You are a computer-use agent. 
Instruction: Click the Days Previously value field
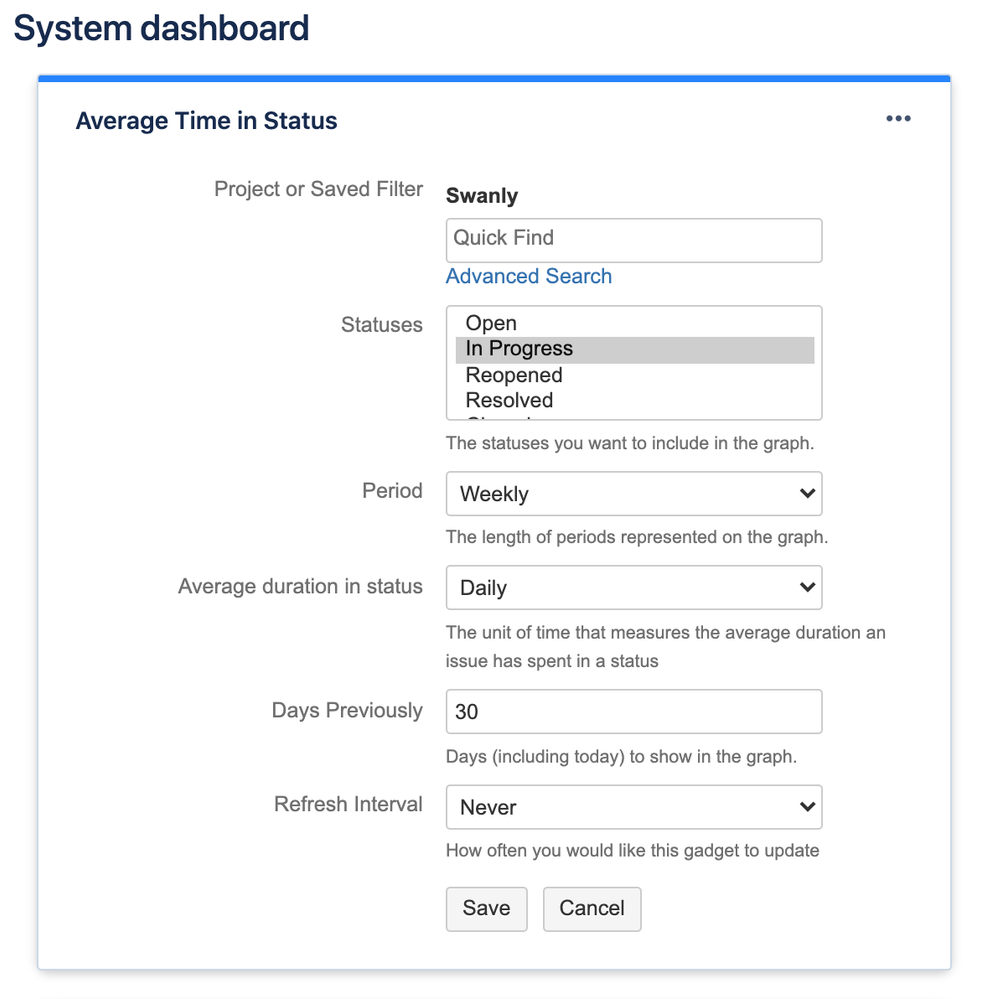[x=633, y=711]
